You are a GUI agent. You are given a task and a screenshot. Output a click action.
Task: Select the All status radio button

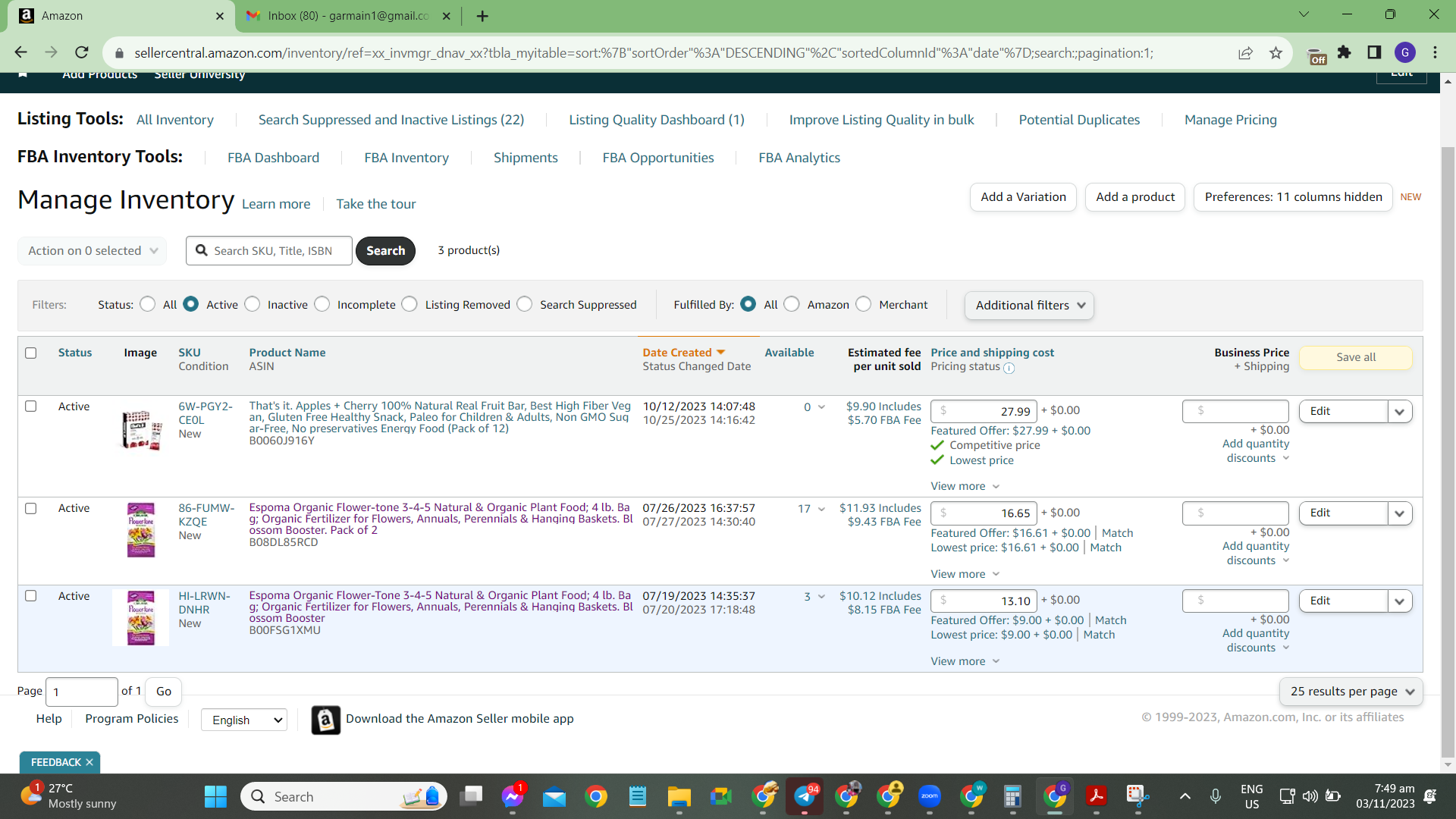point(148,304)
